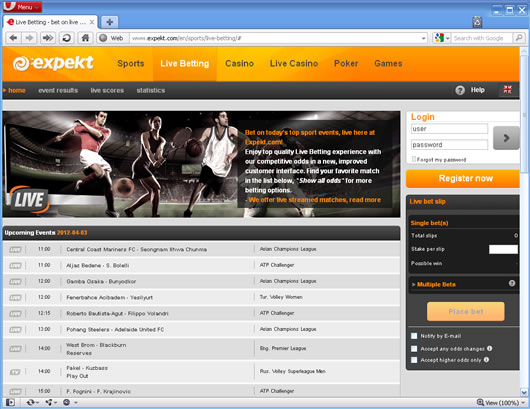Click the UK flag language selector
Viewport: 530px width, 409px height.
[507, 90]
